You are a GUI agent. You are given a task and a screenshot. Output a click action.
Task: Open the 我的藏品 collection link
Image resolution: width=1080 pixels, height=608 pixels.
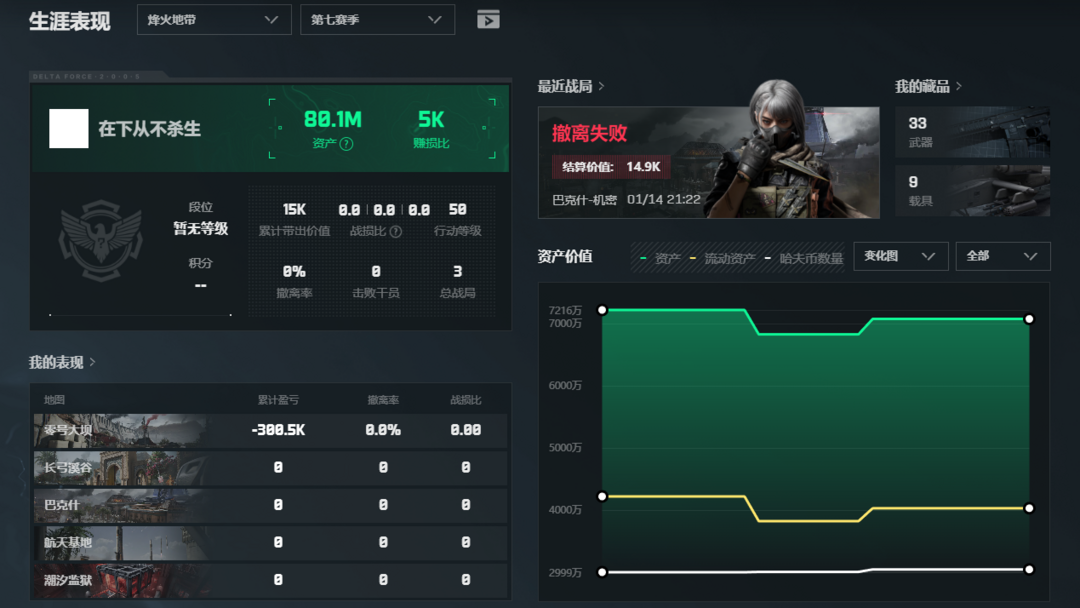click(928, 87)
